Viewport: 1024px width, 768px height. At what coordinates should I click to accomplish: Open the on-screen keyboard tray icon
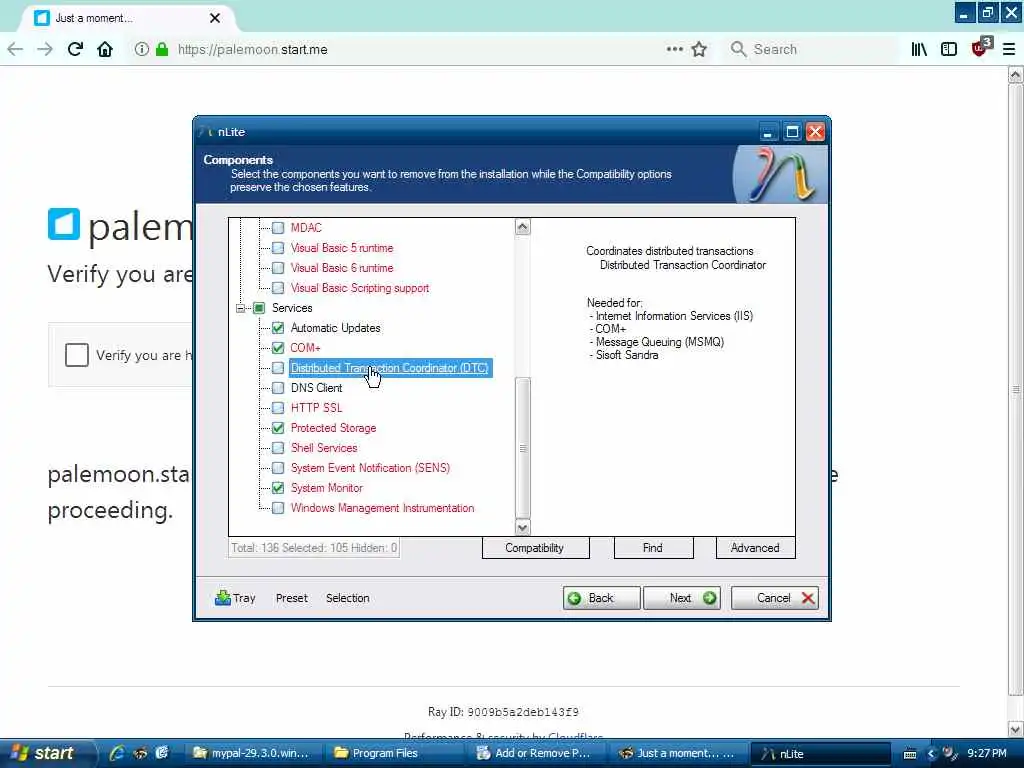[909, 754]
